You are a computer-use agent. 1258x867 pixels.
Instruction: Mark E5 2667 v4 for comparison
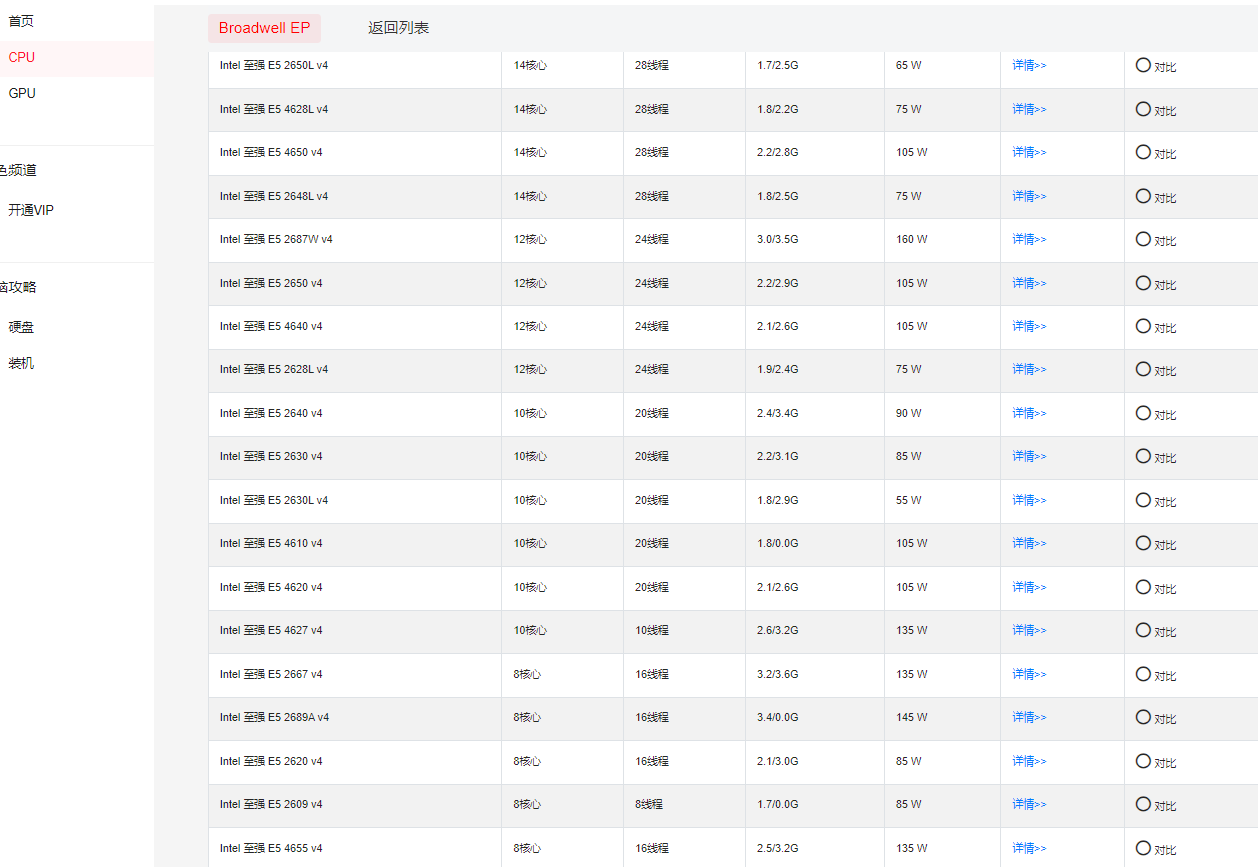(1143, 674)
